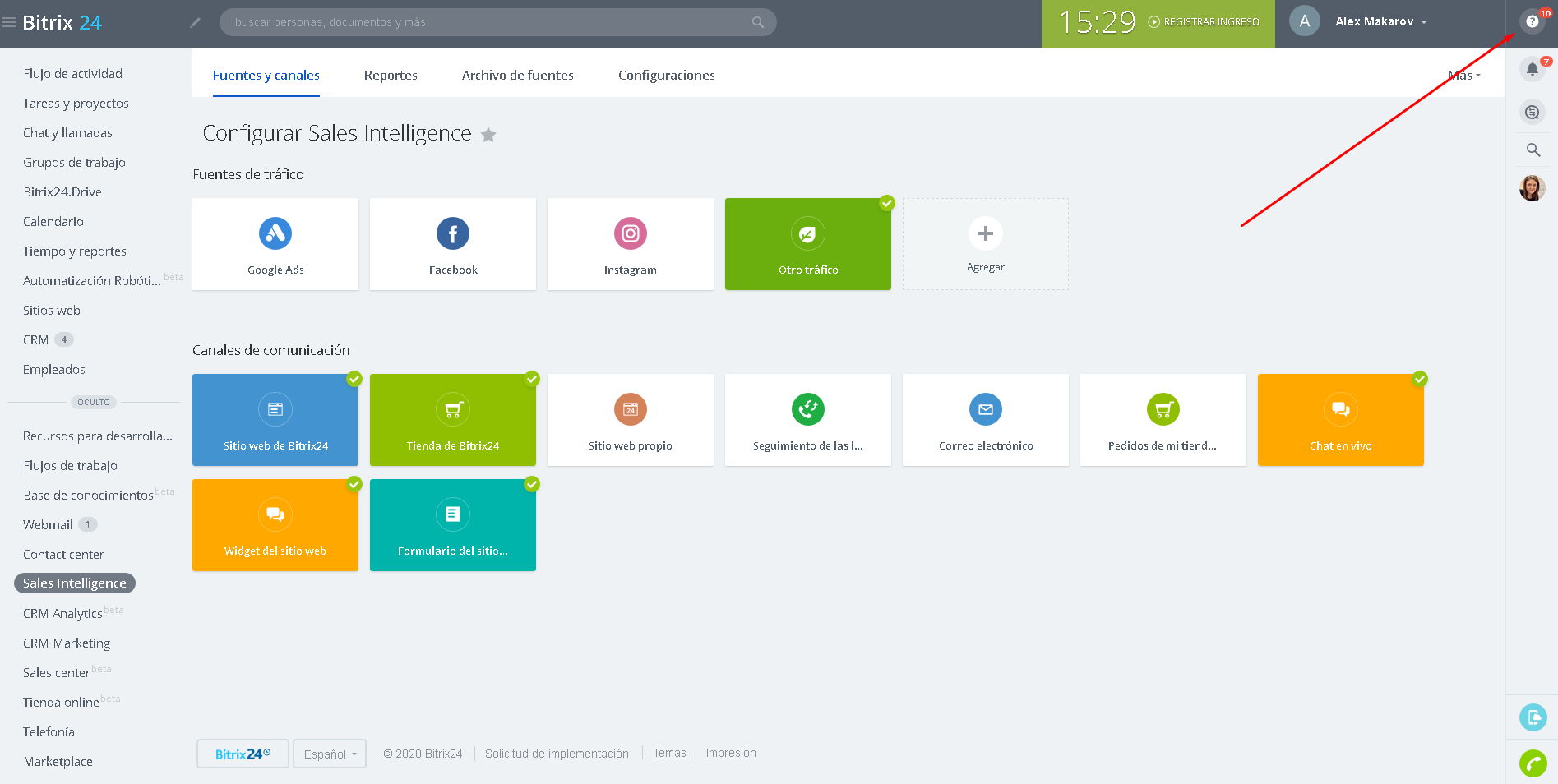Screen dimensions: 1558x784
Task: Click the Google Ads traffic source icon
Action: click(275, 234)
